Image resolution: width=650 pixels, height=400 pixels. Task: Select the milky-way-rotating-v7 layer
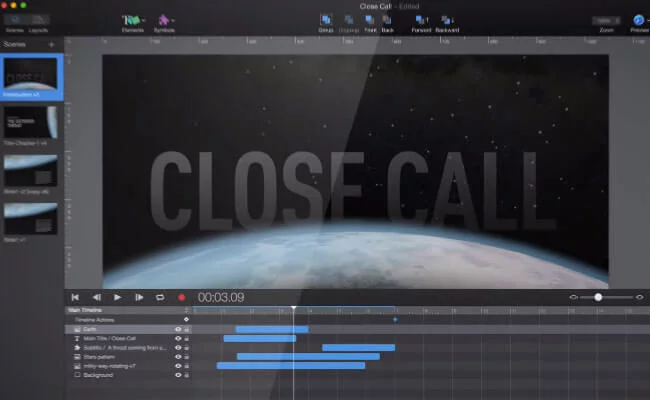tap(129, 366)
